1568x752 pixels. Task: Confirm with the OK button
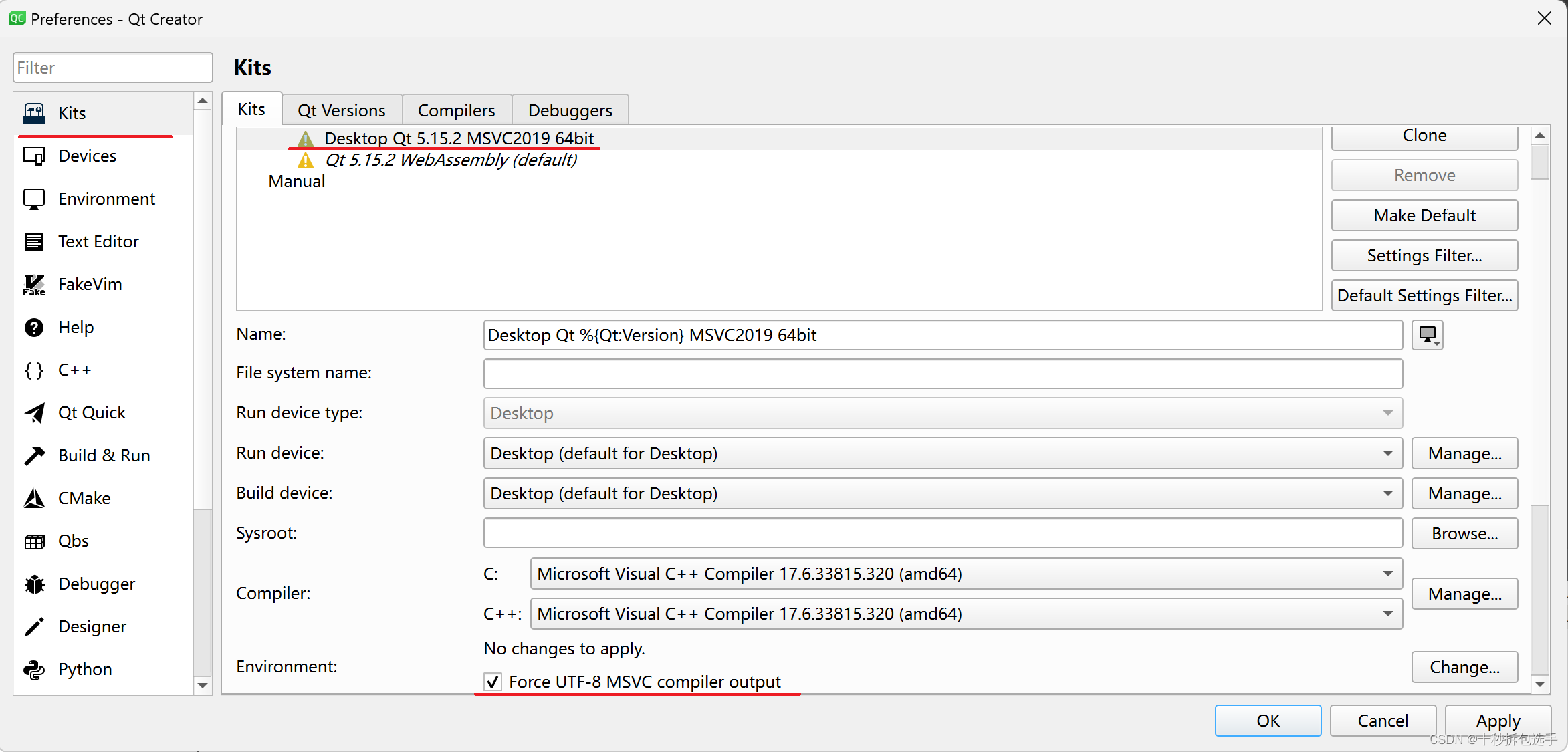pyautogui.click(x=1268, y=721)
